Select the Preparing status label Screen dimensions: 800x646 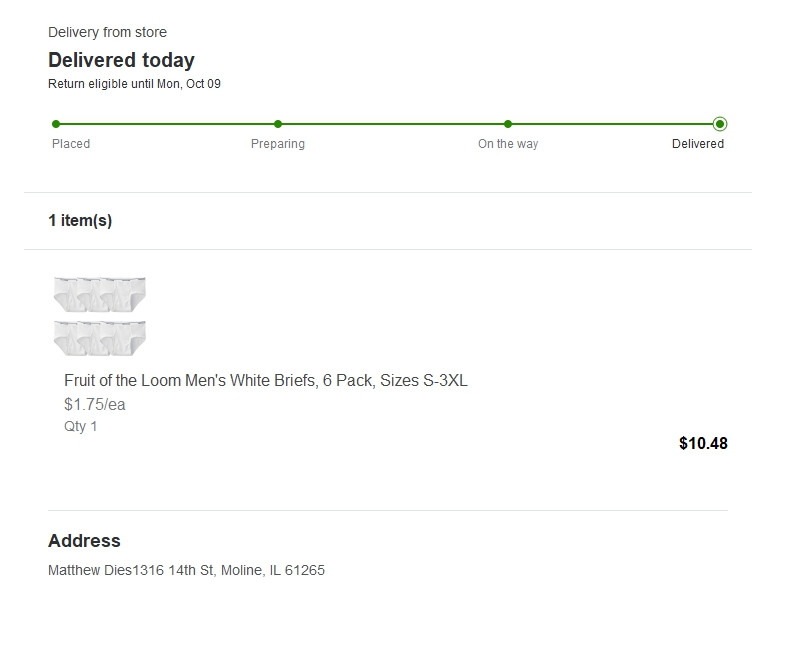tap(278, 144)
